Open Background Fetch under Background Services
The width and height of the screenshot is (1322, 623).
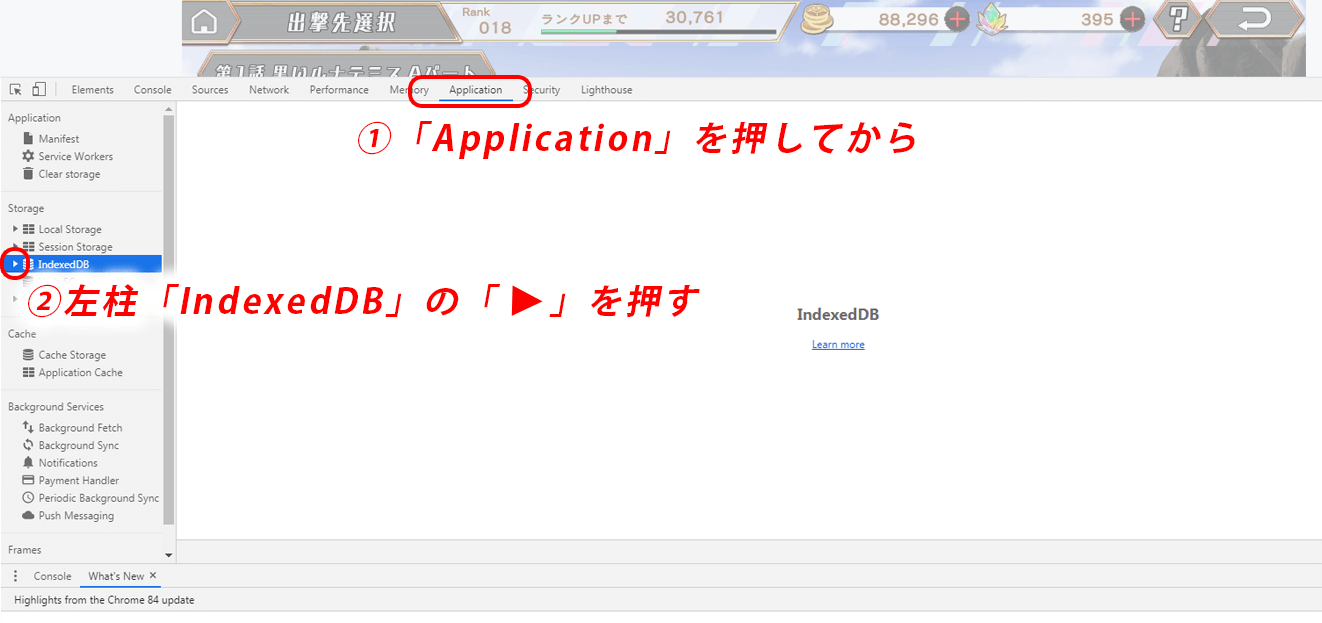[80, 428]
